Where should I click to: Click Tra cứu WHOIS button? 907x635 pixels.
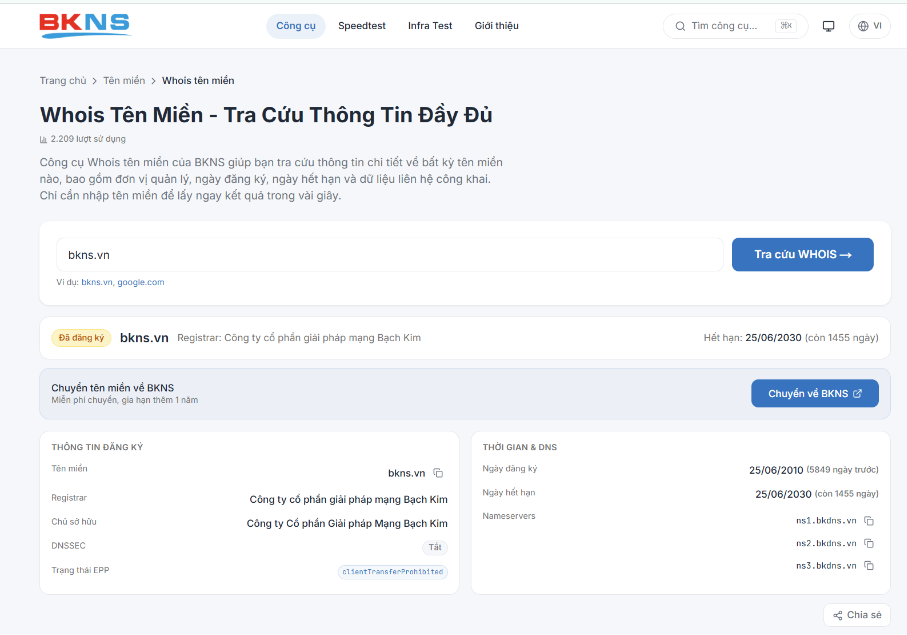(x=802, y=254)
